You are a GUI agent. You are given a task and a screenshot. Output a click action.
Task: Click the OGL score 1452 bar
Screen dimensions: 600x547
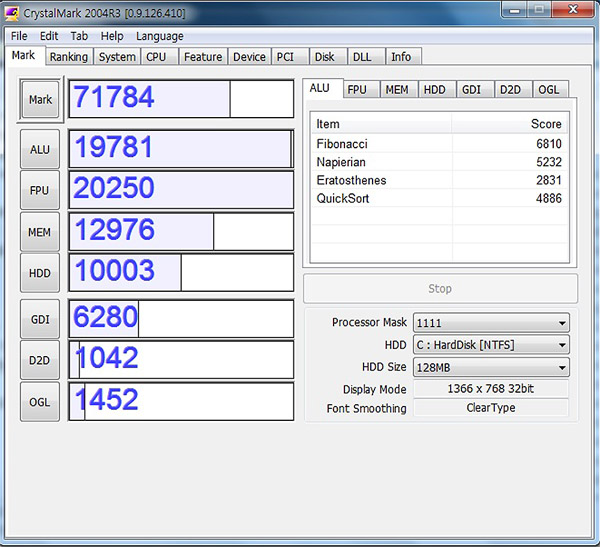181,402
